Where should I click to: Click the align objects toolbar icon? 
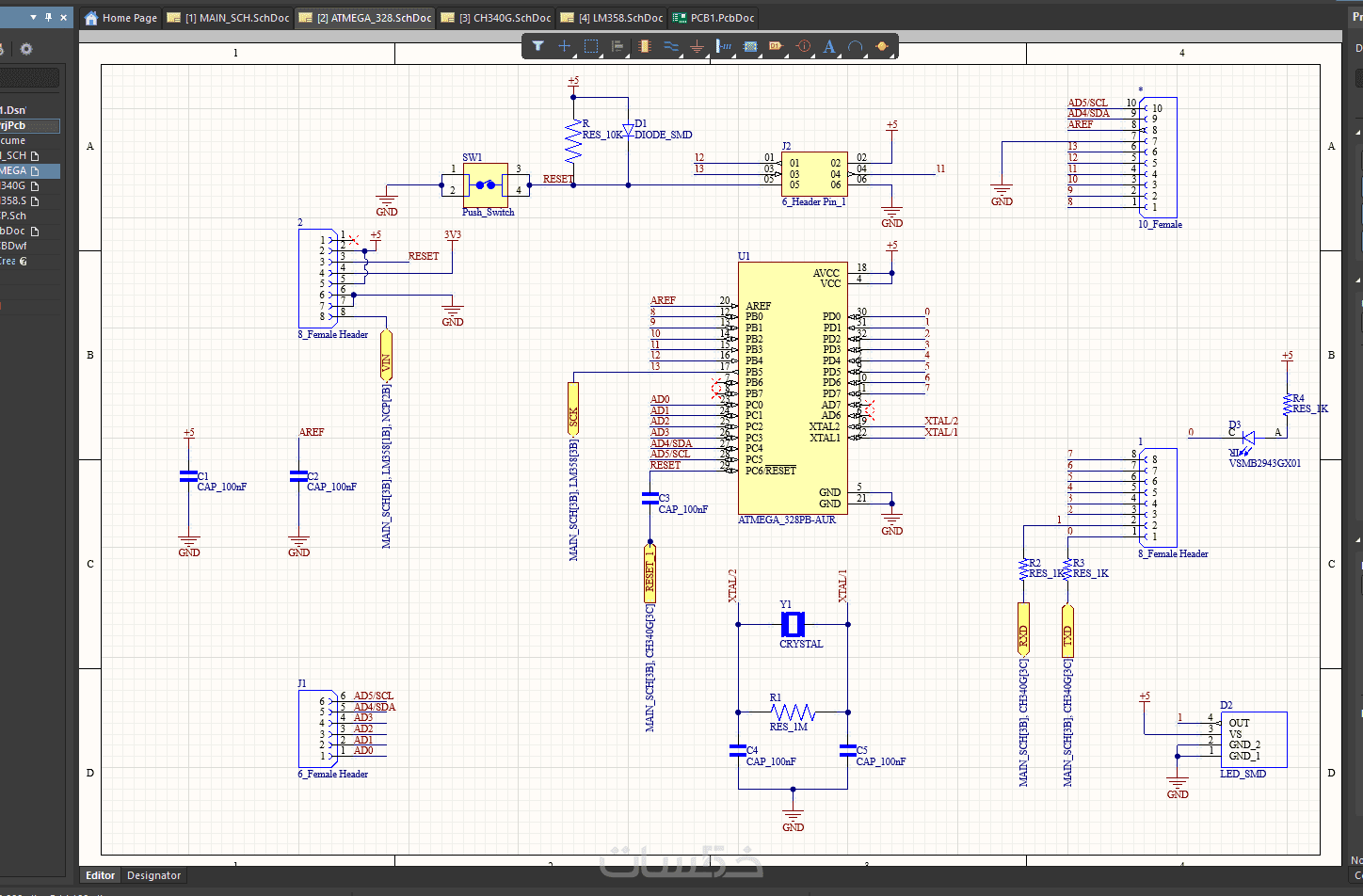pos(617,46)
